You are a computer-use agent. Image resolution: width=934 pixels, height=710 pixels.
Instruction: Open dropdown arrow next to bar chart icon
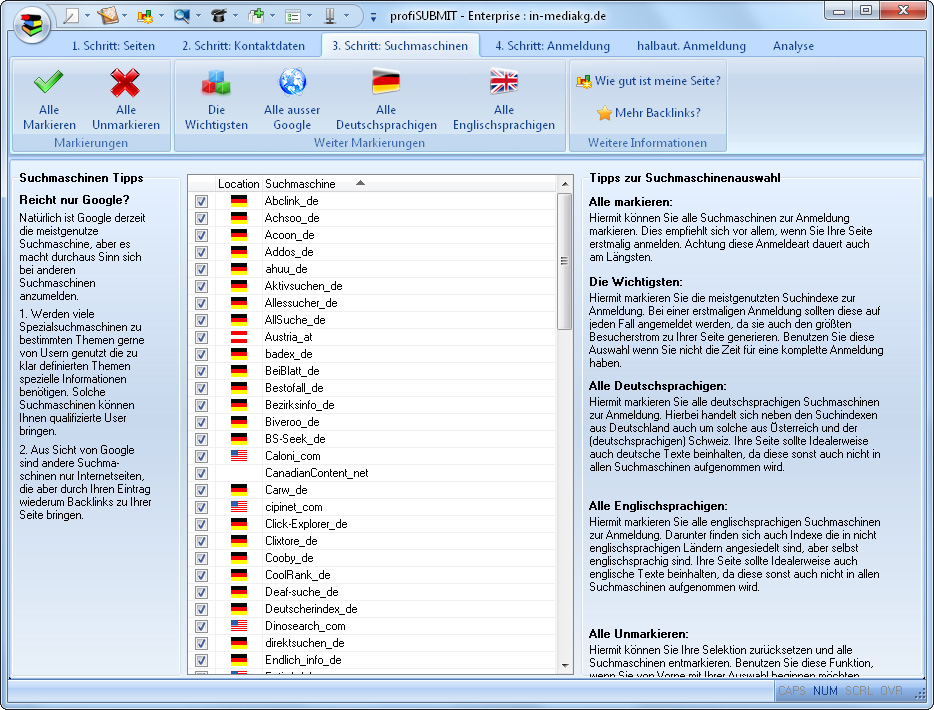(x=161, y=16)
